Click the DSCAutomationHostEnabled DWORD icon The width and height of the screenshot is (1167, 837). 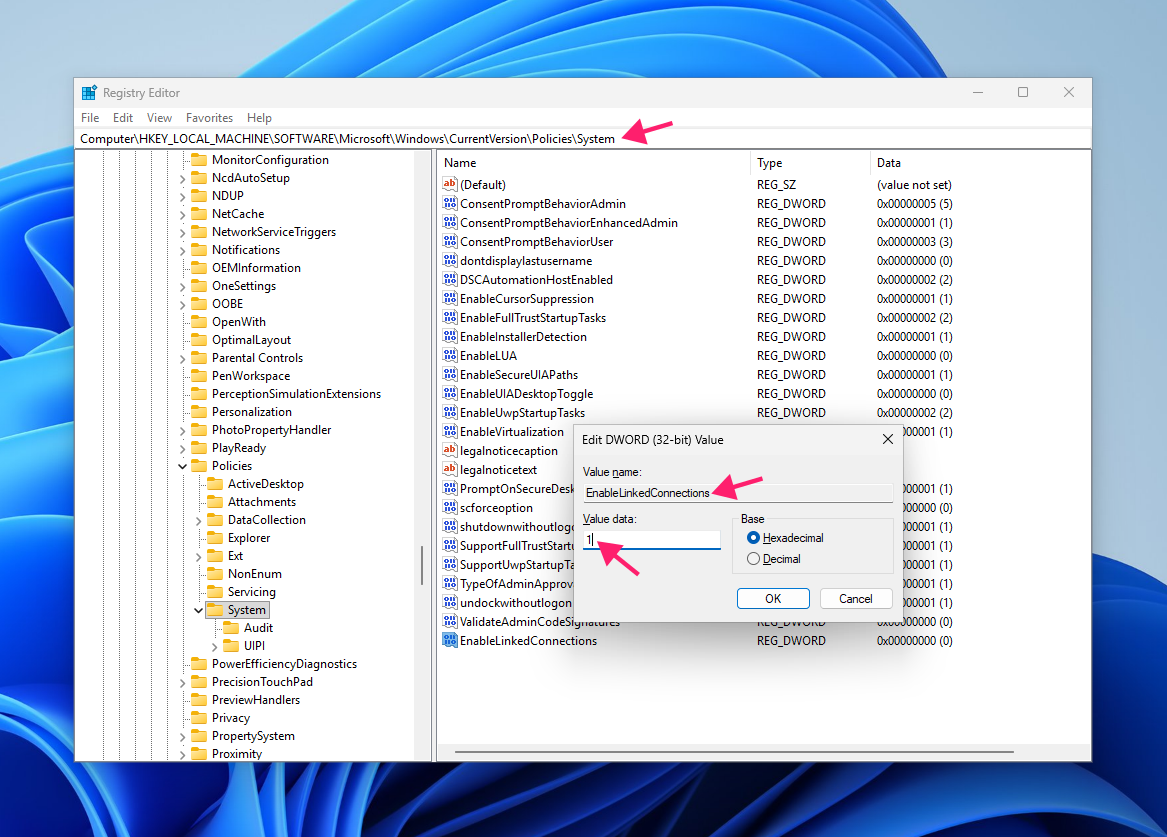pos(450,279)
